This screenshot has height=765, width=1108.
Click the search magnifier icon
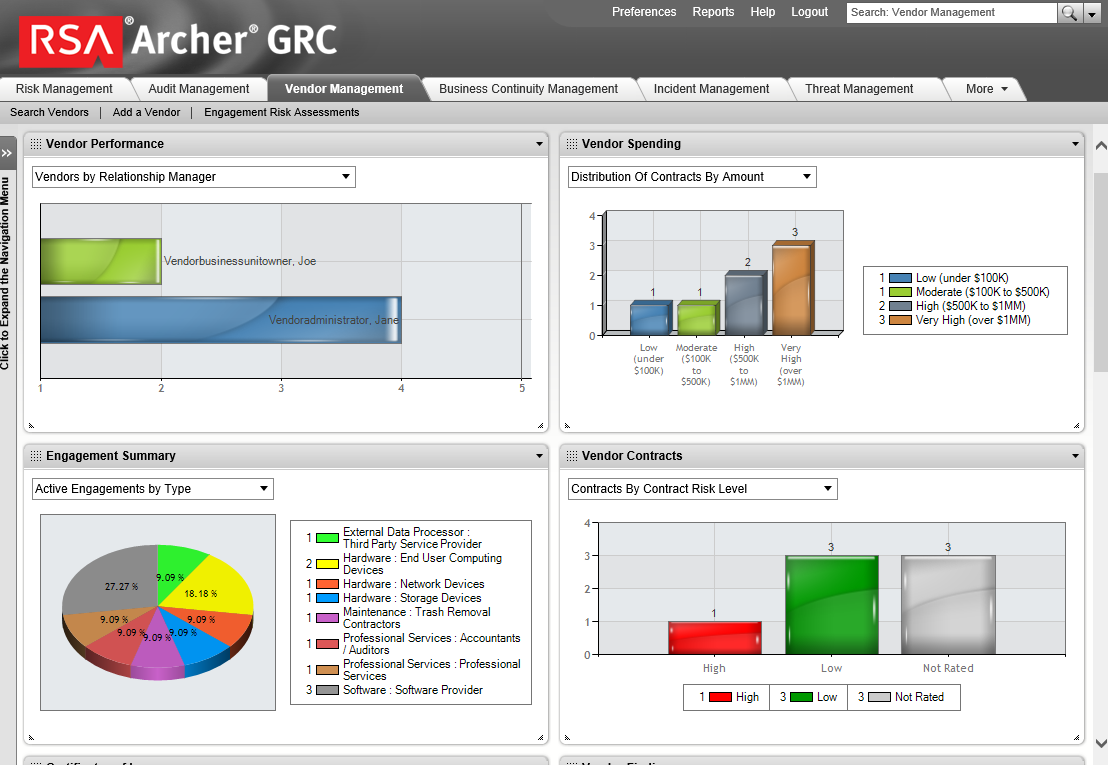click(x=1070, y=13)
